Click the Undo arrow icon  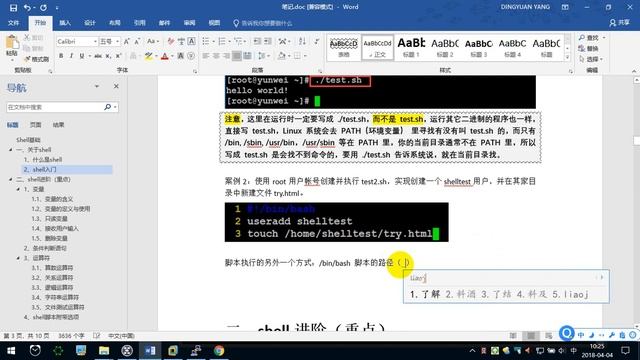[x=27, y=7]
